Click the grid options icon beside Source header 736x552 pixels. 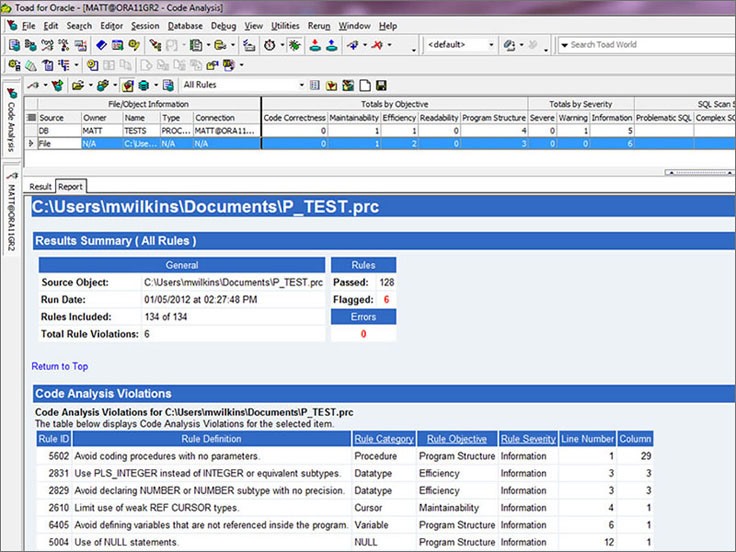[31, 118]
